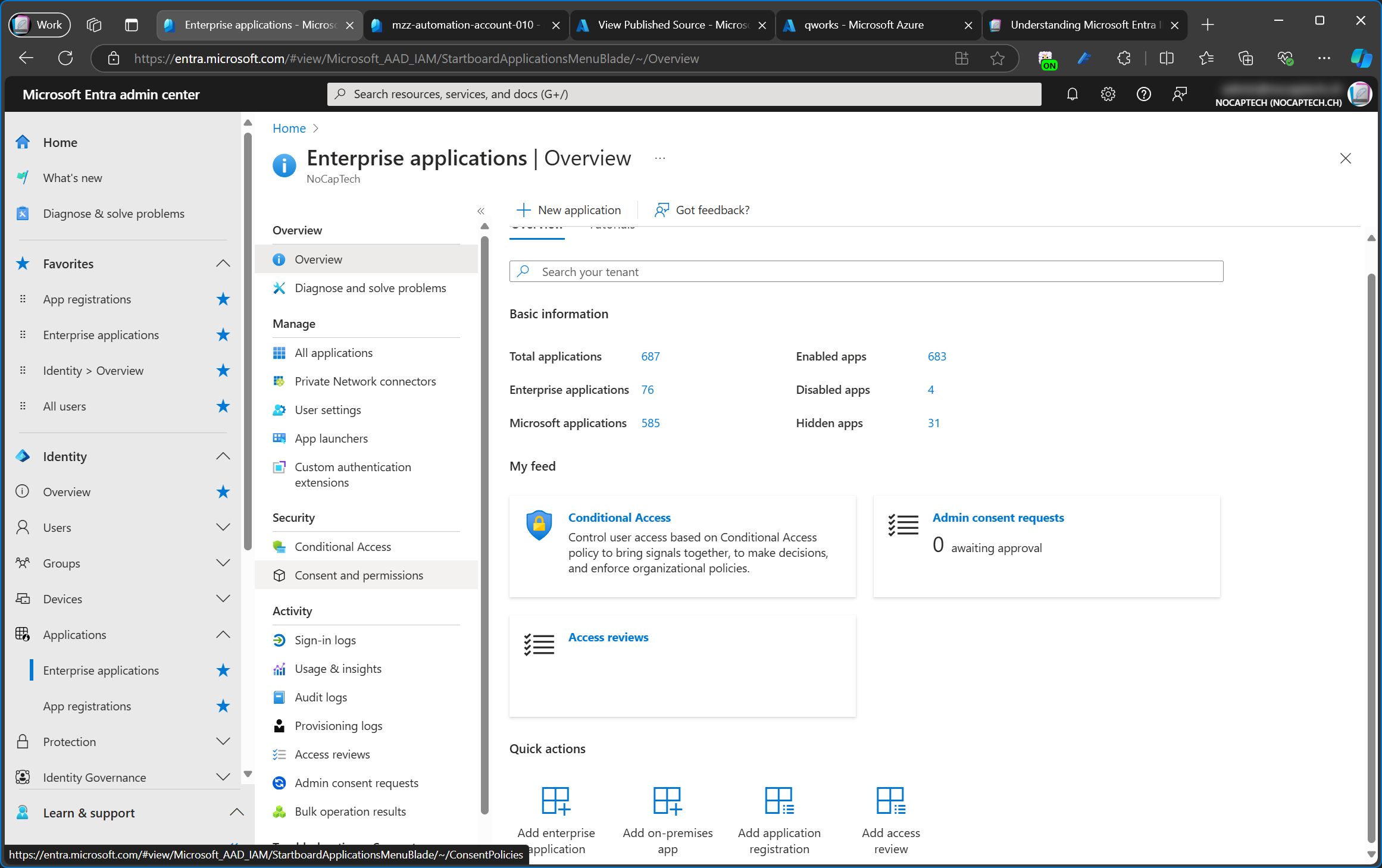Click the Home breadcrumb link

point(289,129)
